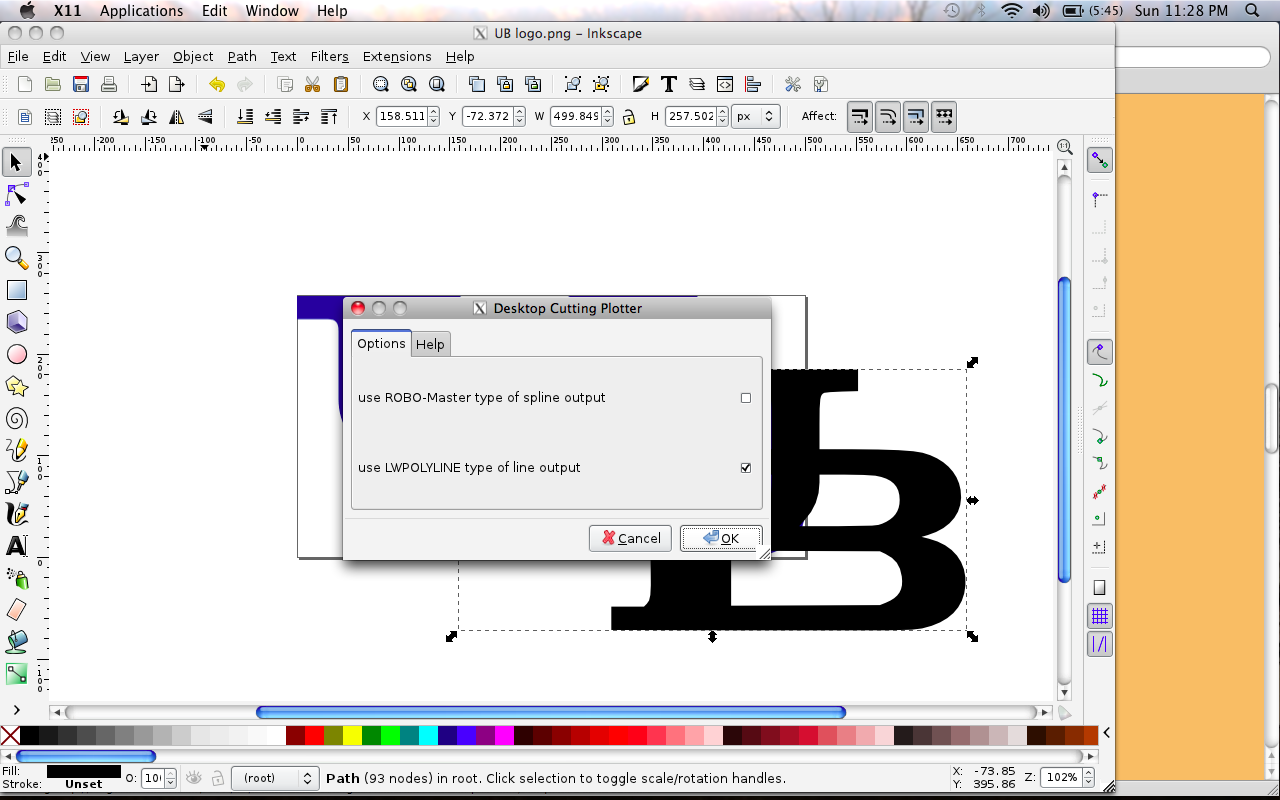Click the Paste clipboard icon
The width and height of the screenshot is (1280, 800).
click(x=341, y=85)
